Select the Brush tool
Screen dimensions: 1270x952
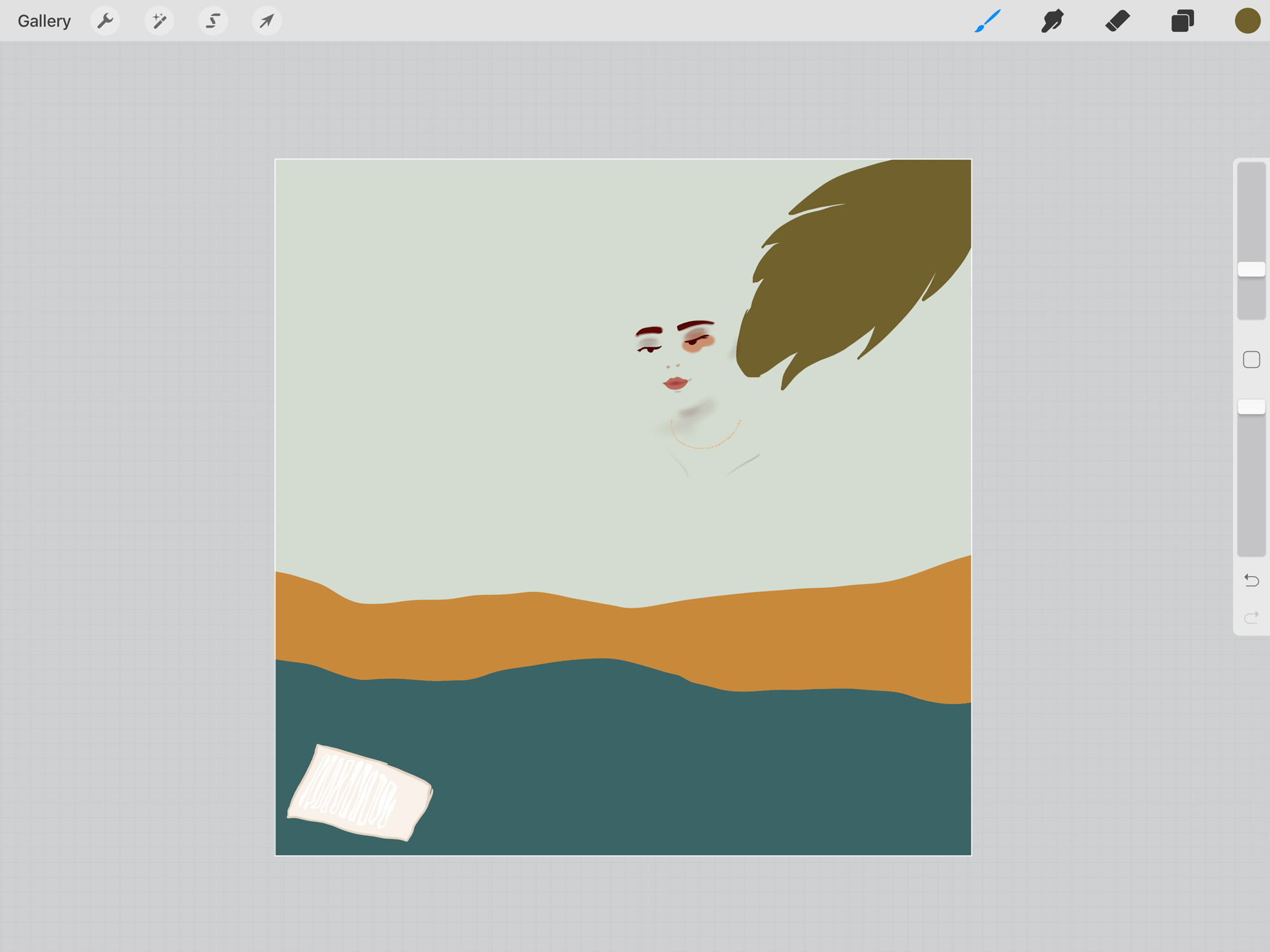[x=987, y=21]
